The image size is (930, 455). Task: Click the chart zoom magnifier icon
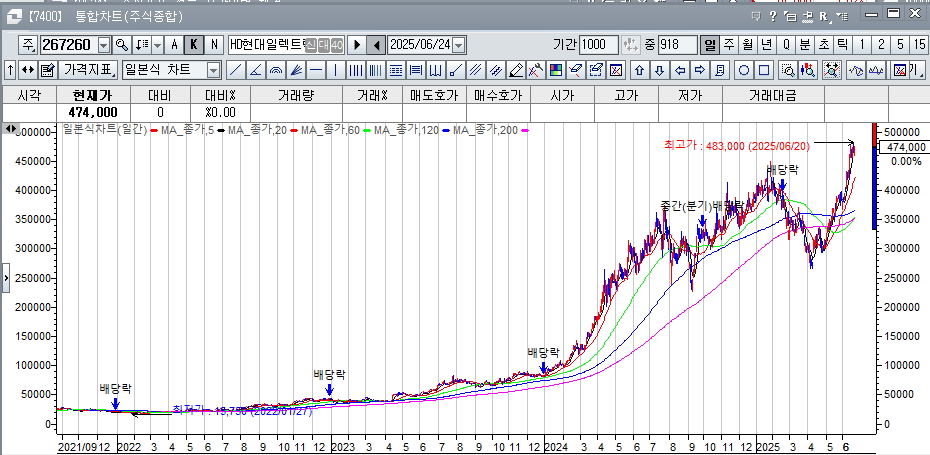pyautogui.click(x=787, y=70)
